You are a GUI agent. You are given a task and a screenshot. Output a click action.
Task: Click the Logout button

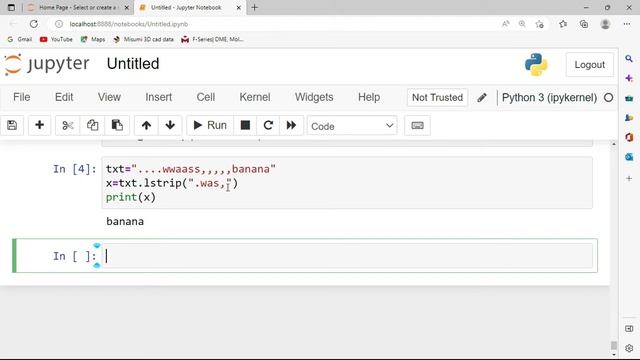[589, 64]
